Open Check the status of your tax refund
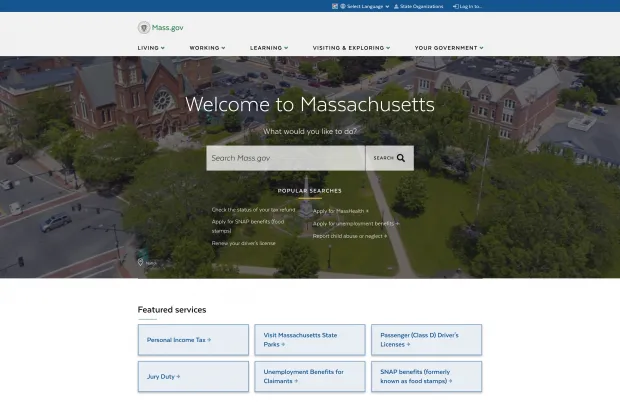Screen dimensions: 620x402 253,210
